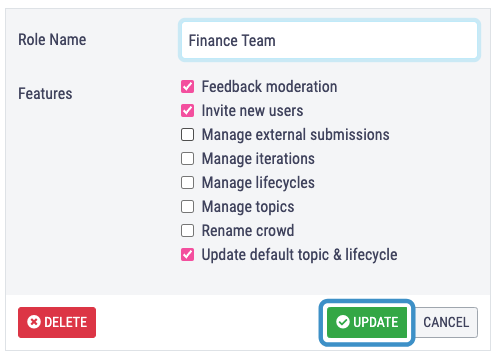This screenshot has width=503, height=360.
Task: Click the green UPDATE button
Action: (367, 322)
